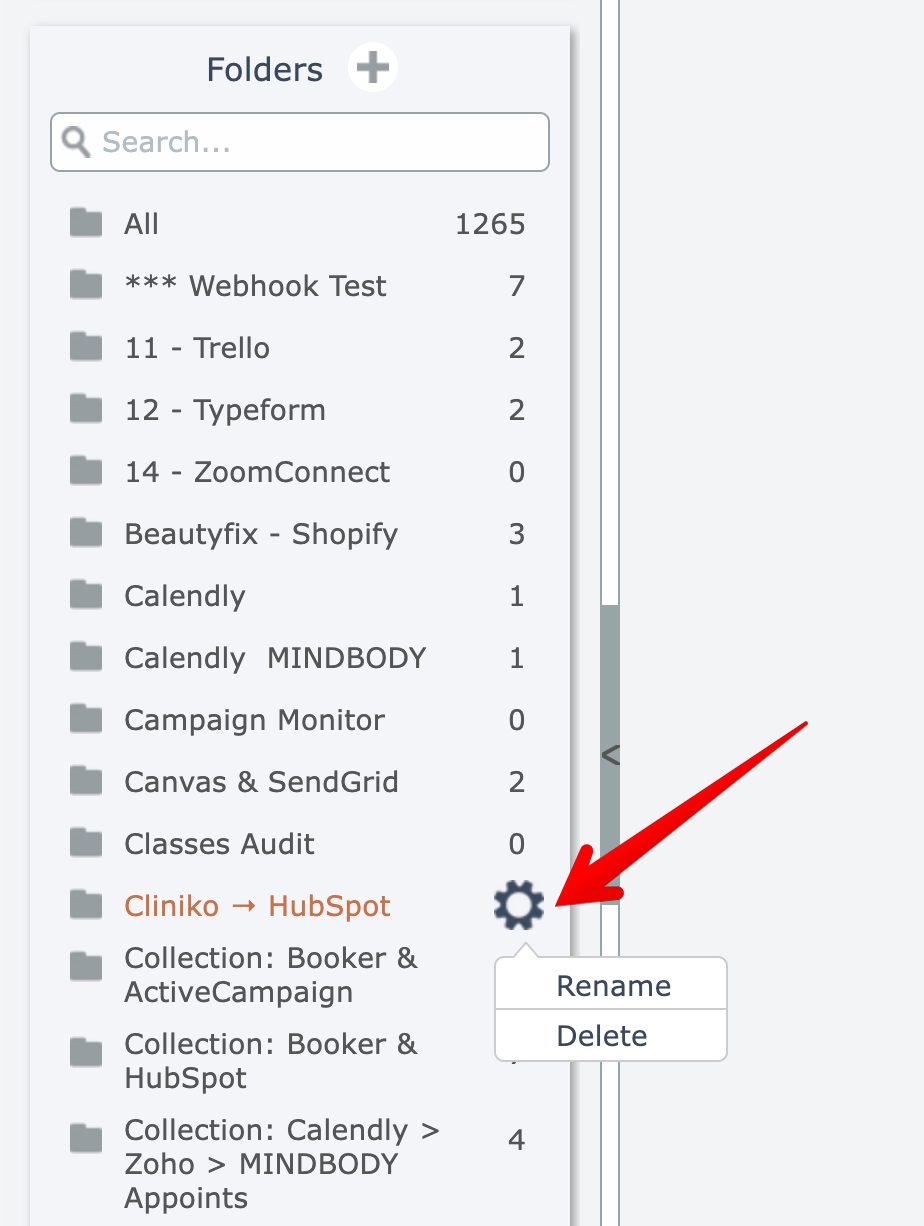Image resolution: width=924 pixels, height=1226 pixels.
Task: Choose Delete from the gear menu
Action: click(x=602, y=1036)
